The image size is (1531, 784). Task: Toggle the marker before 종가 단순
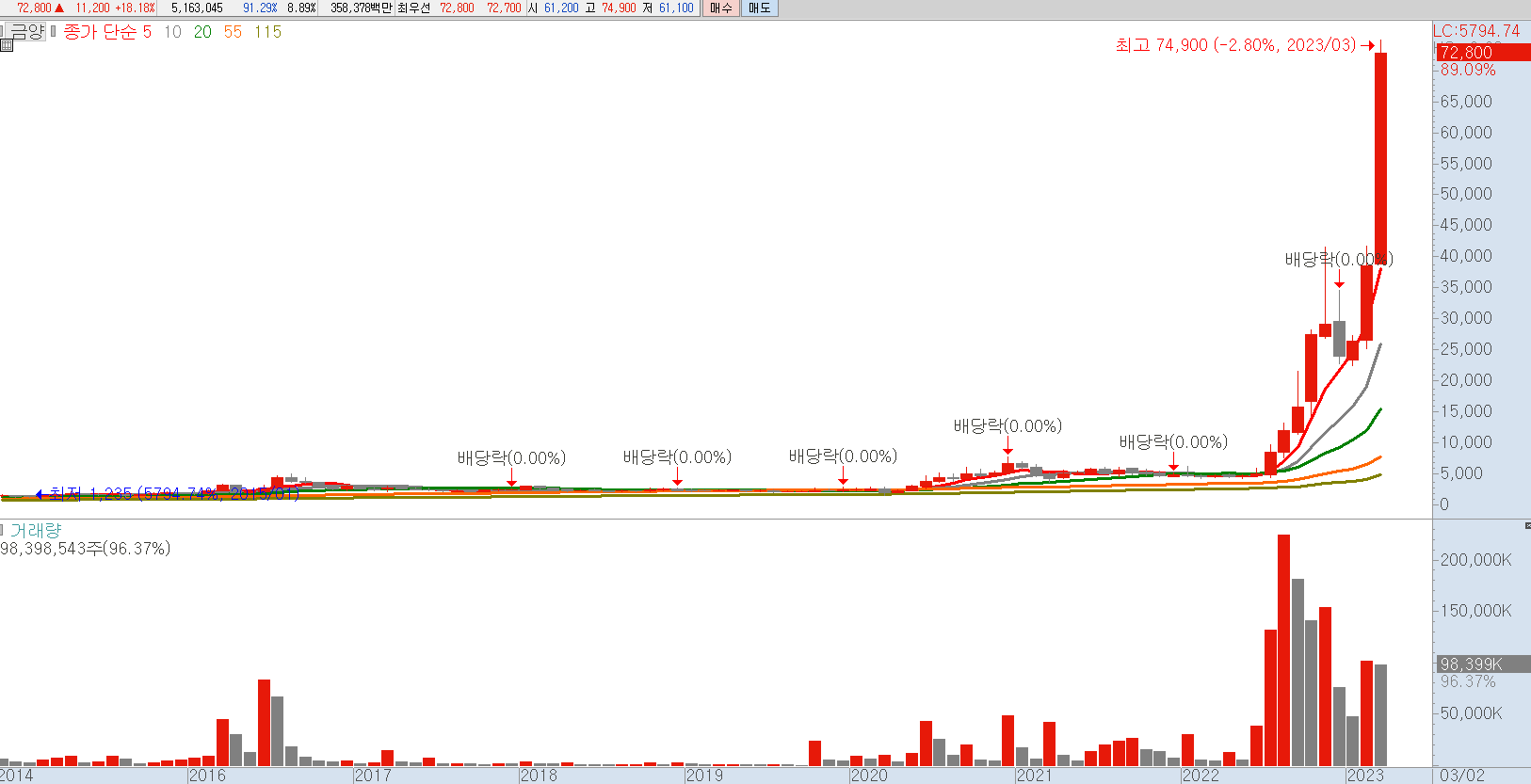(x=54, y=31)
